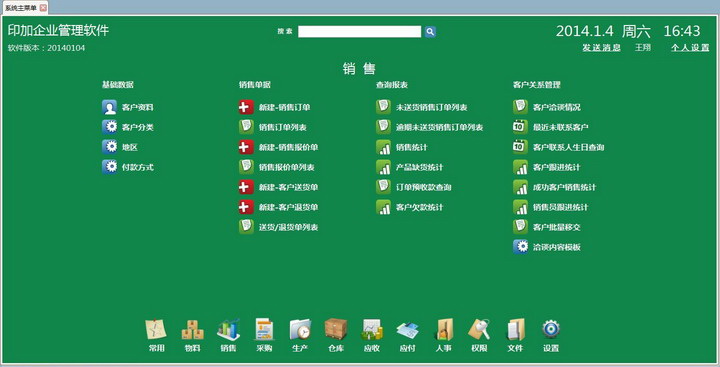The height and width of the screenshot is (367, 720).
Task: Open 逾期未送货销售订单列表 icon
Action: tap(383, 127)
